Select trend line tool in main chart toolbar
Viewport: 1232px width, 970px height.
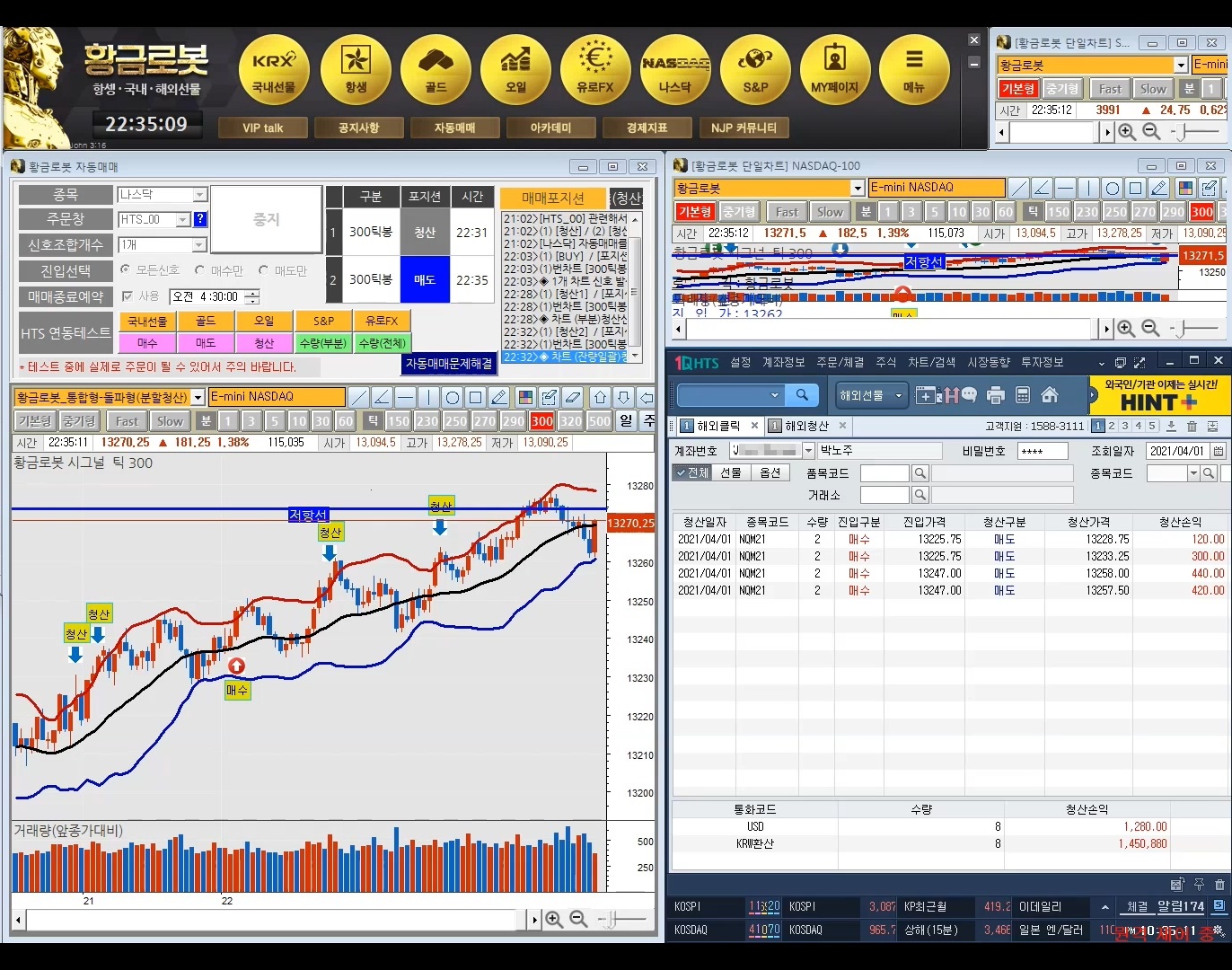click(x=358, y=397)
